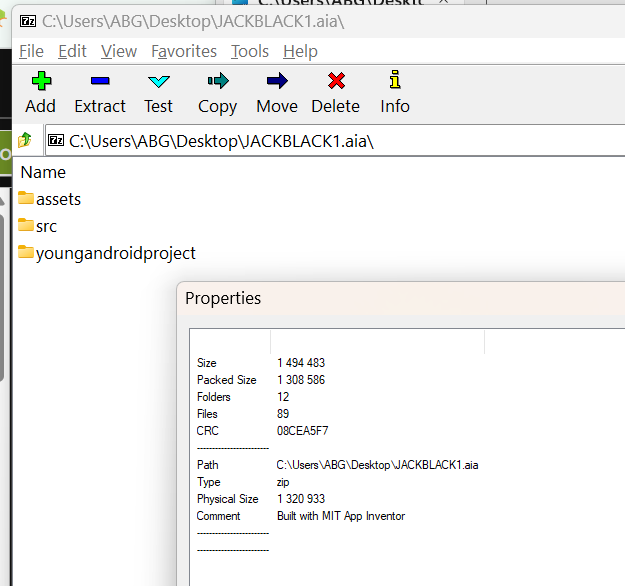Image resolution: width=625 pixels, height=586 pixels.
Task: Go up one folder level icon
Action: coord(25,140)
